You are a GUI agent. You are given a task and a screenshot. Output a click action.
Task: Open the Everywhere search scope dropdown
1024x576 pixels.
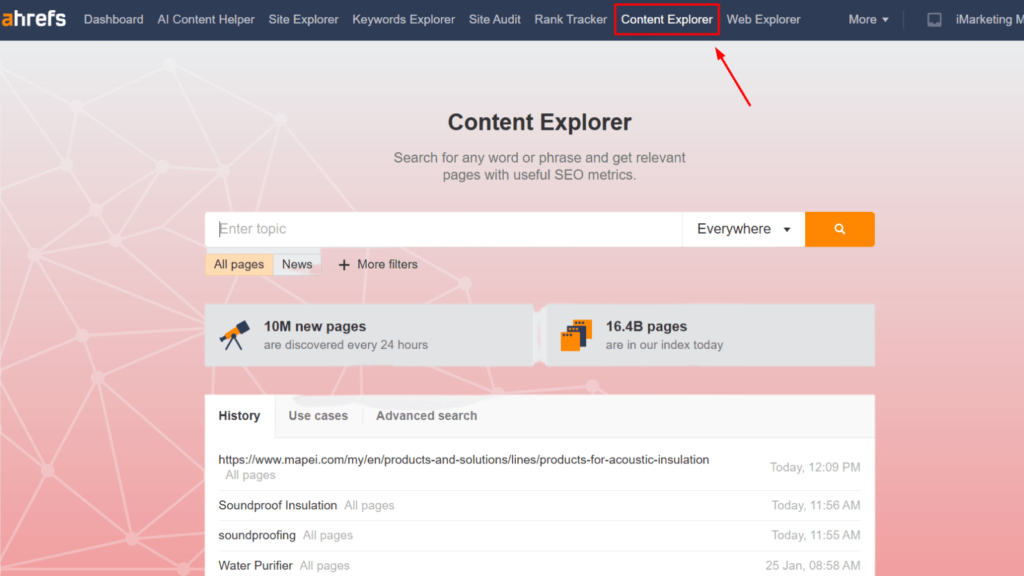click(x=744, y=229)
